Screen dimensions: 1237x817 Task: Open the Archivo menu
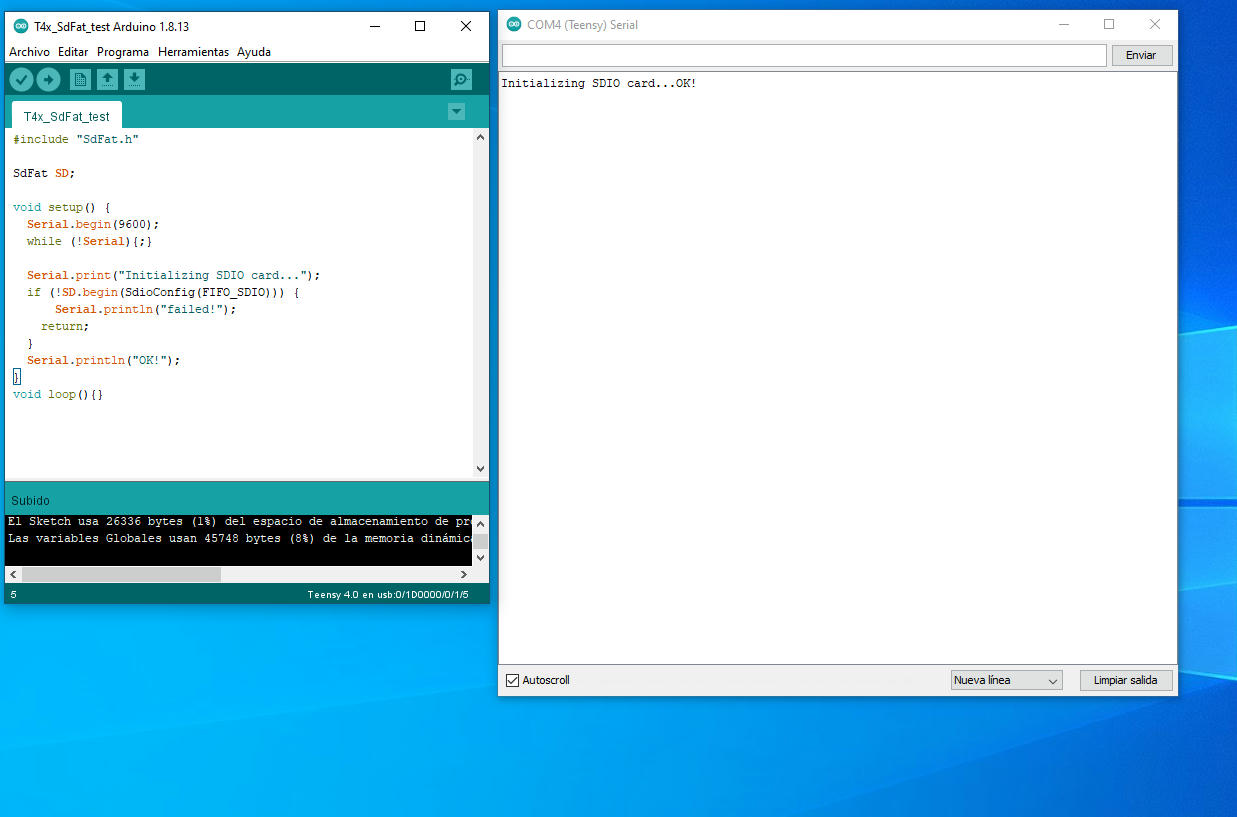(29, 52)
